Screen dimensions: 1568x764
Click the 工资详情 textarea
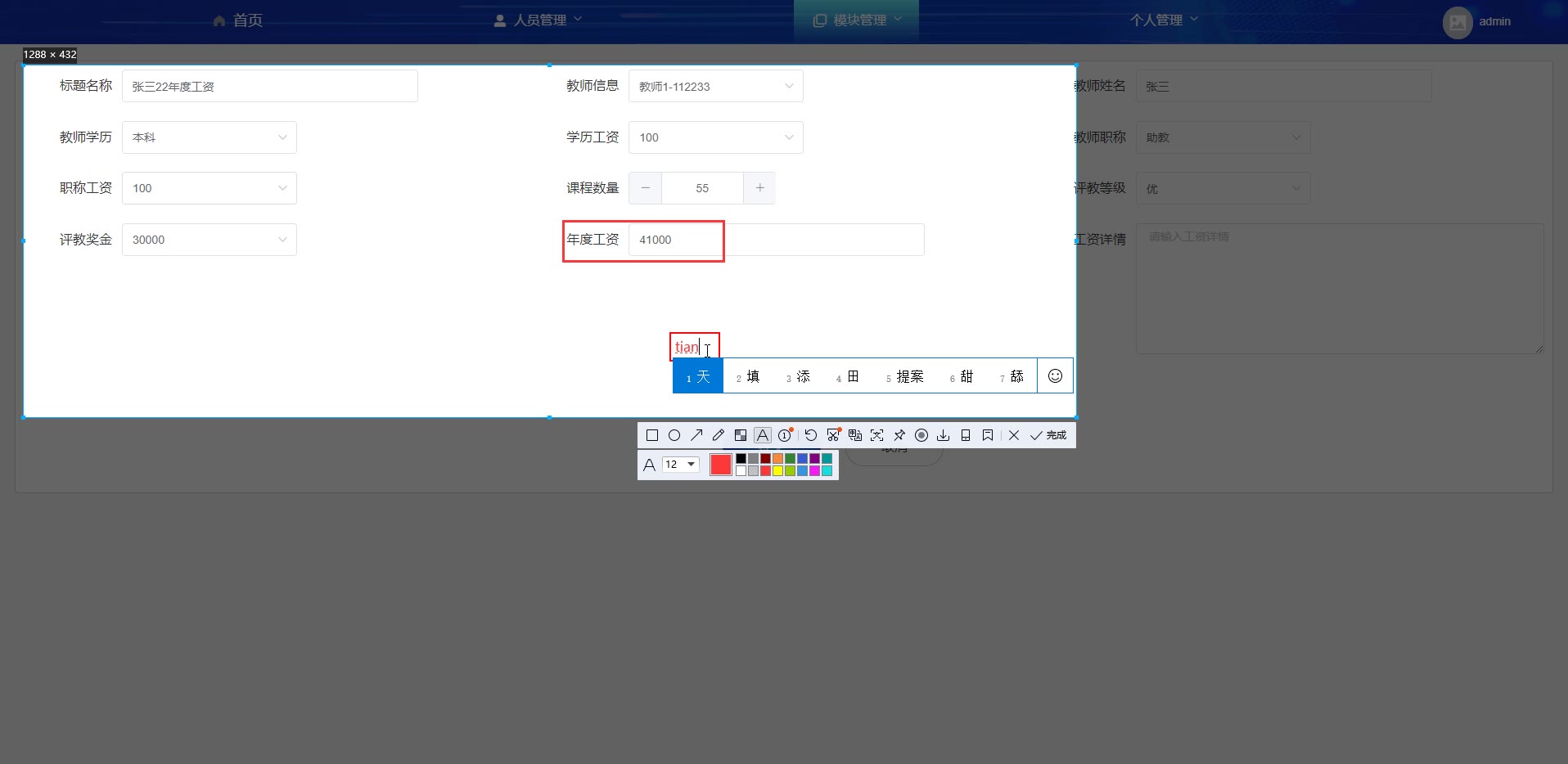pos(1340,289)
